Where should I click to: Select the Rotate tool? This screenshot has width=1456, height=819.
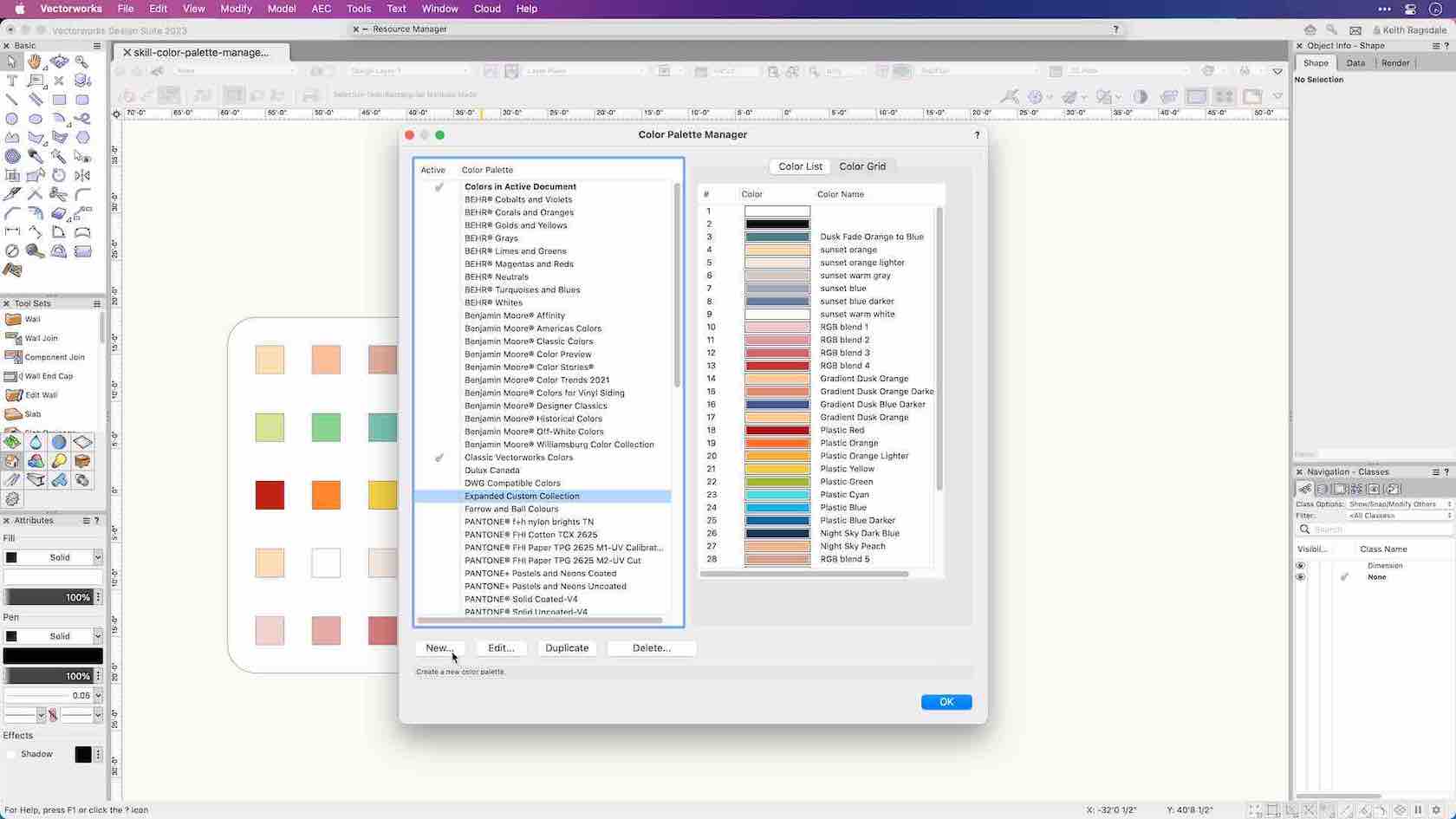(x=59, y=176)
